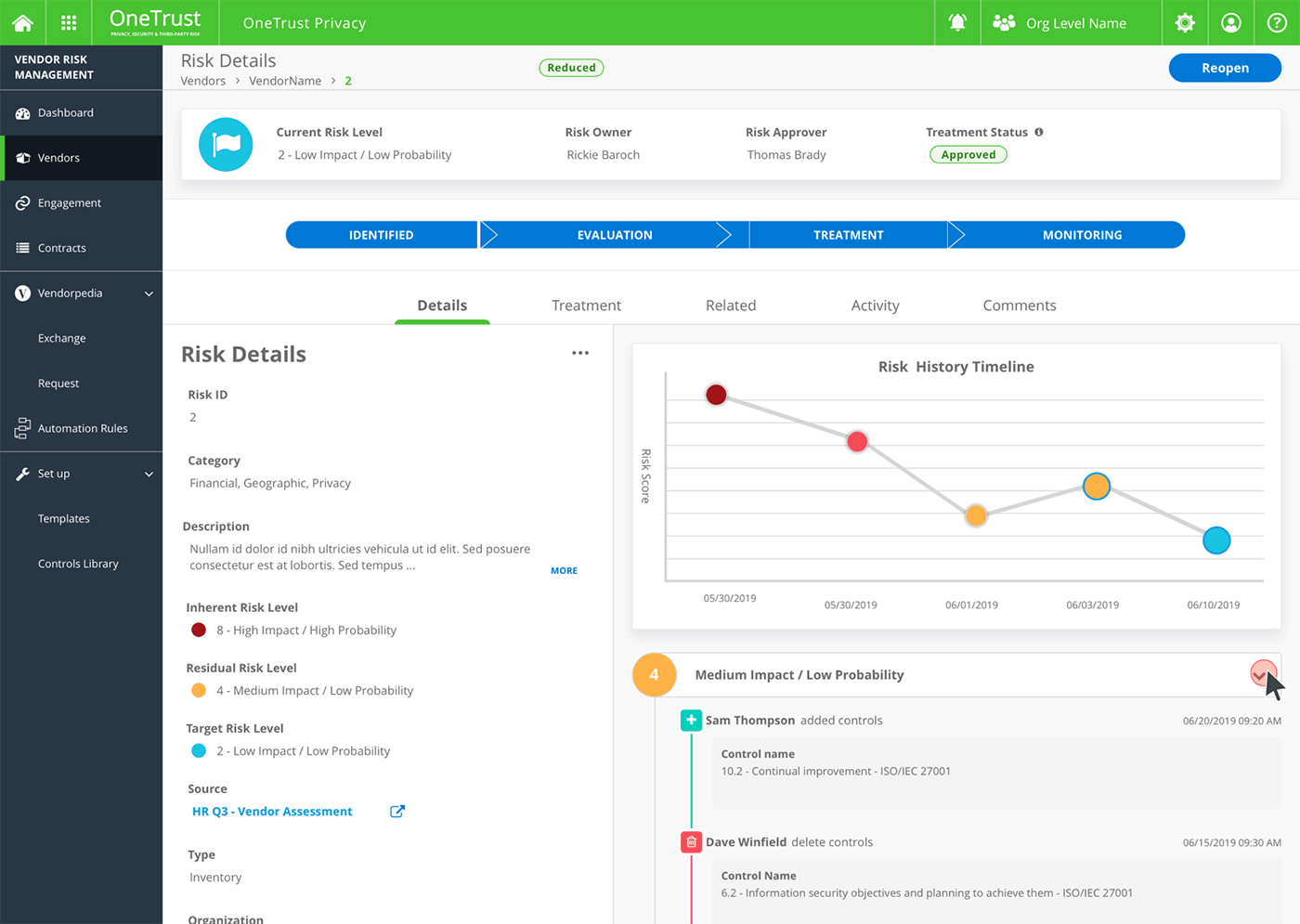Open the Risk Details options menu ellipsis
The image size is (1300, 924).
580,353
